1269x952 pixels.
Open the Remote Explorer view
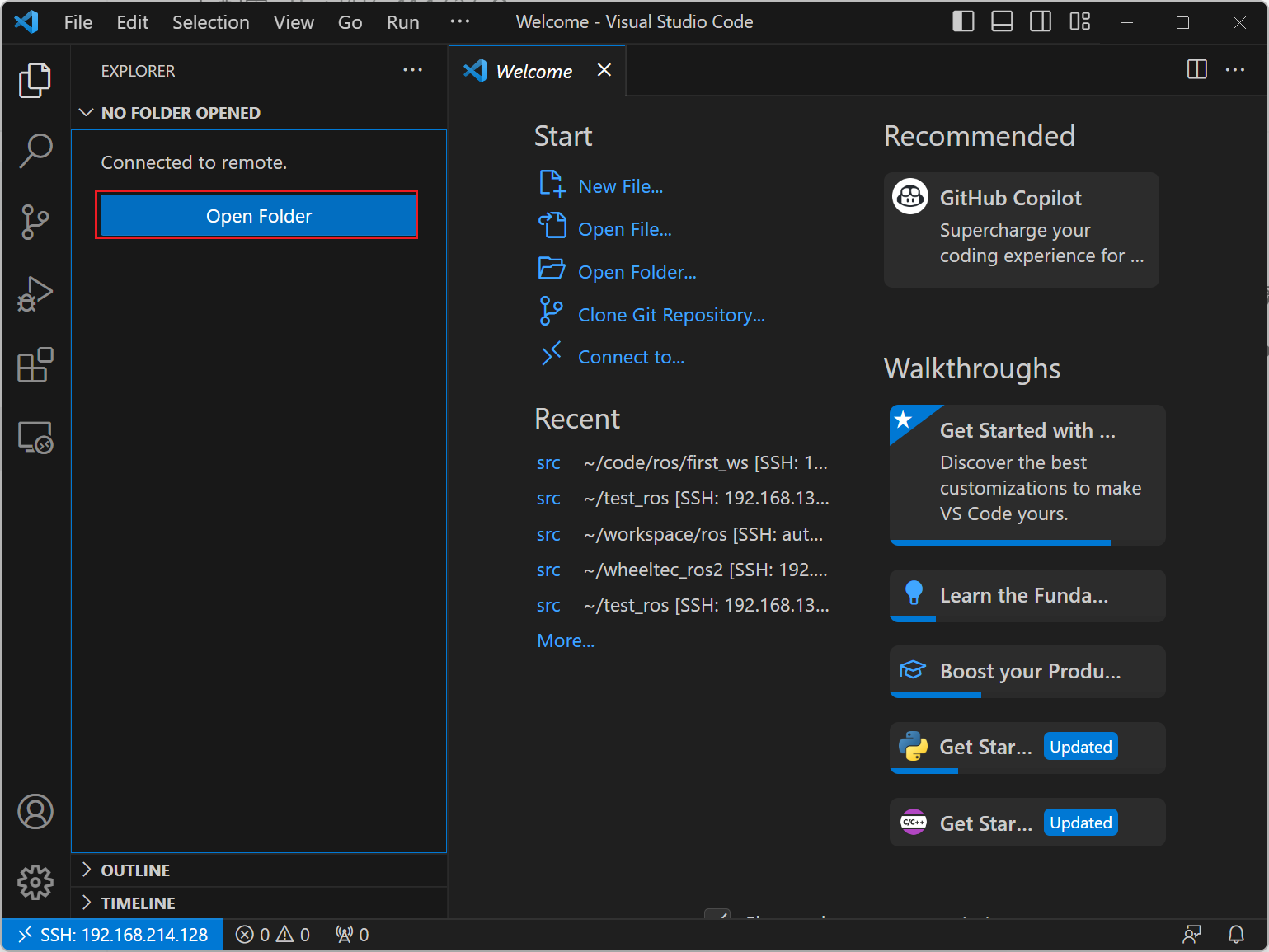point(35,437)
